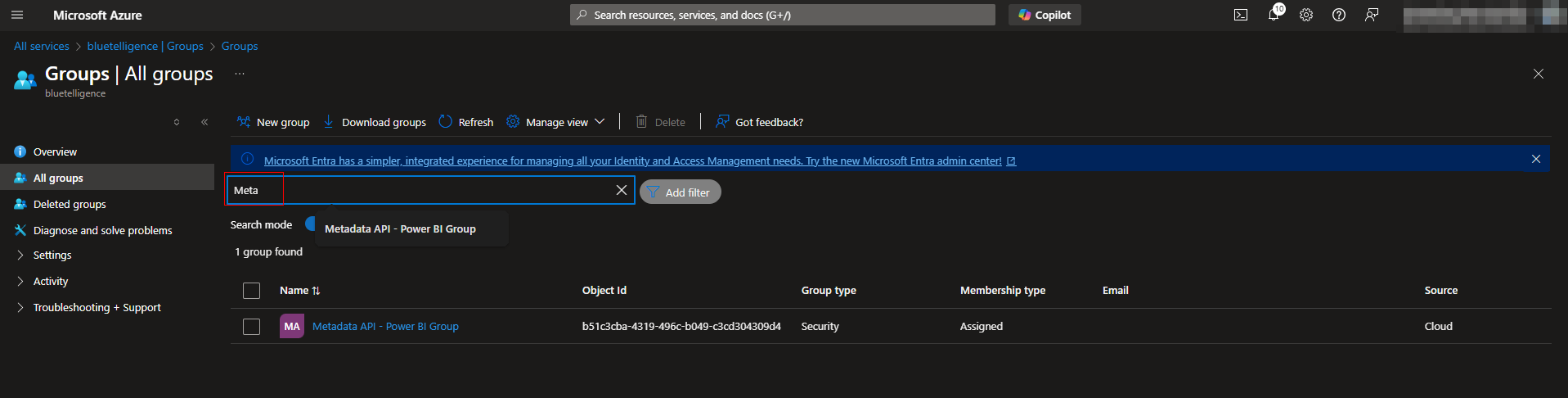This screenshot has width=1568, height=398.
Task: Click the top bar Feedback icon
Action: tap(1371, 15)
